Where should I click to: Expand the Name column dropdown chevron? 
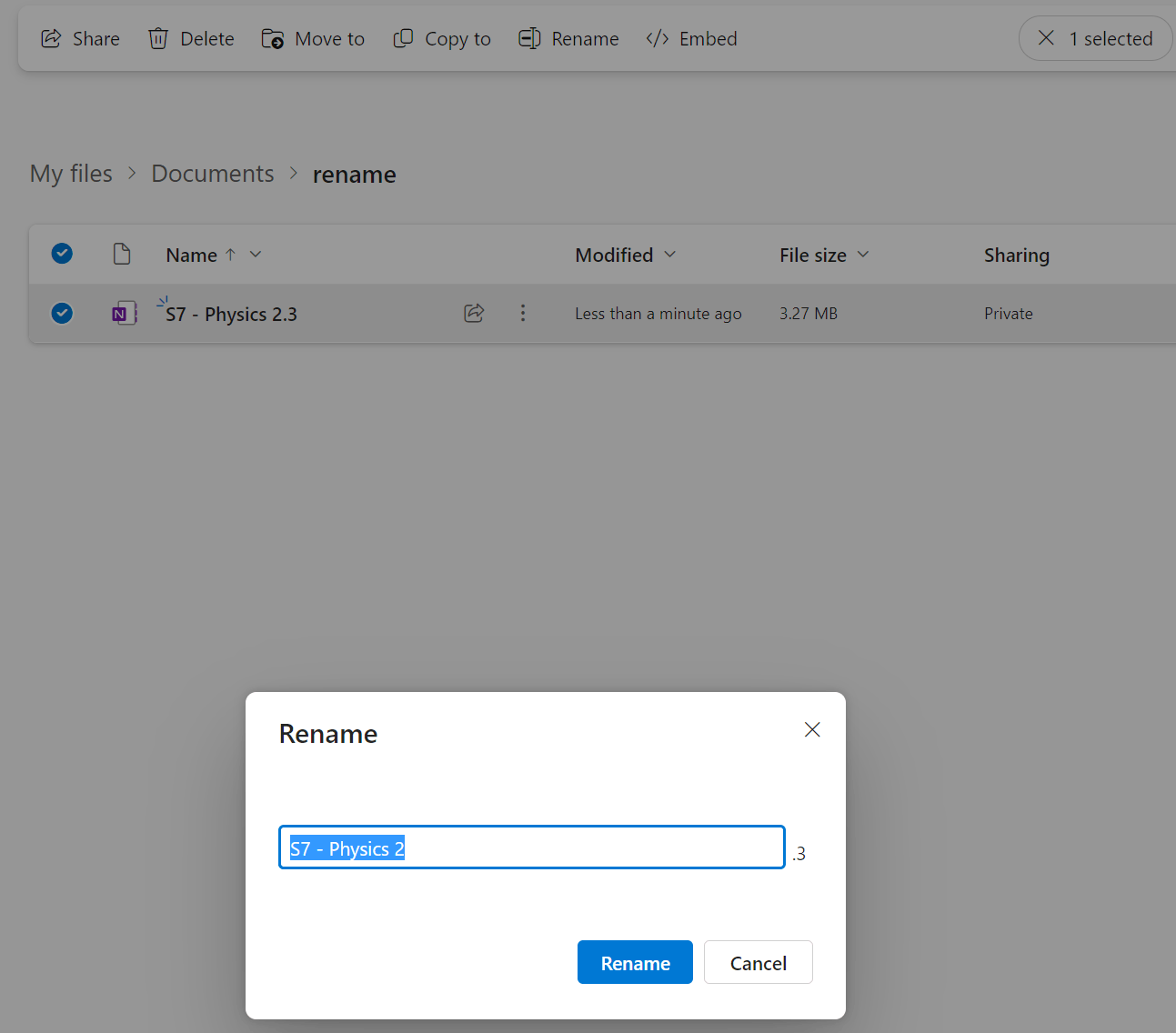pyautogui.click(x=256, y=255)
